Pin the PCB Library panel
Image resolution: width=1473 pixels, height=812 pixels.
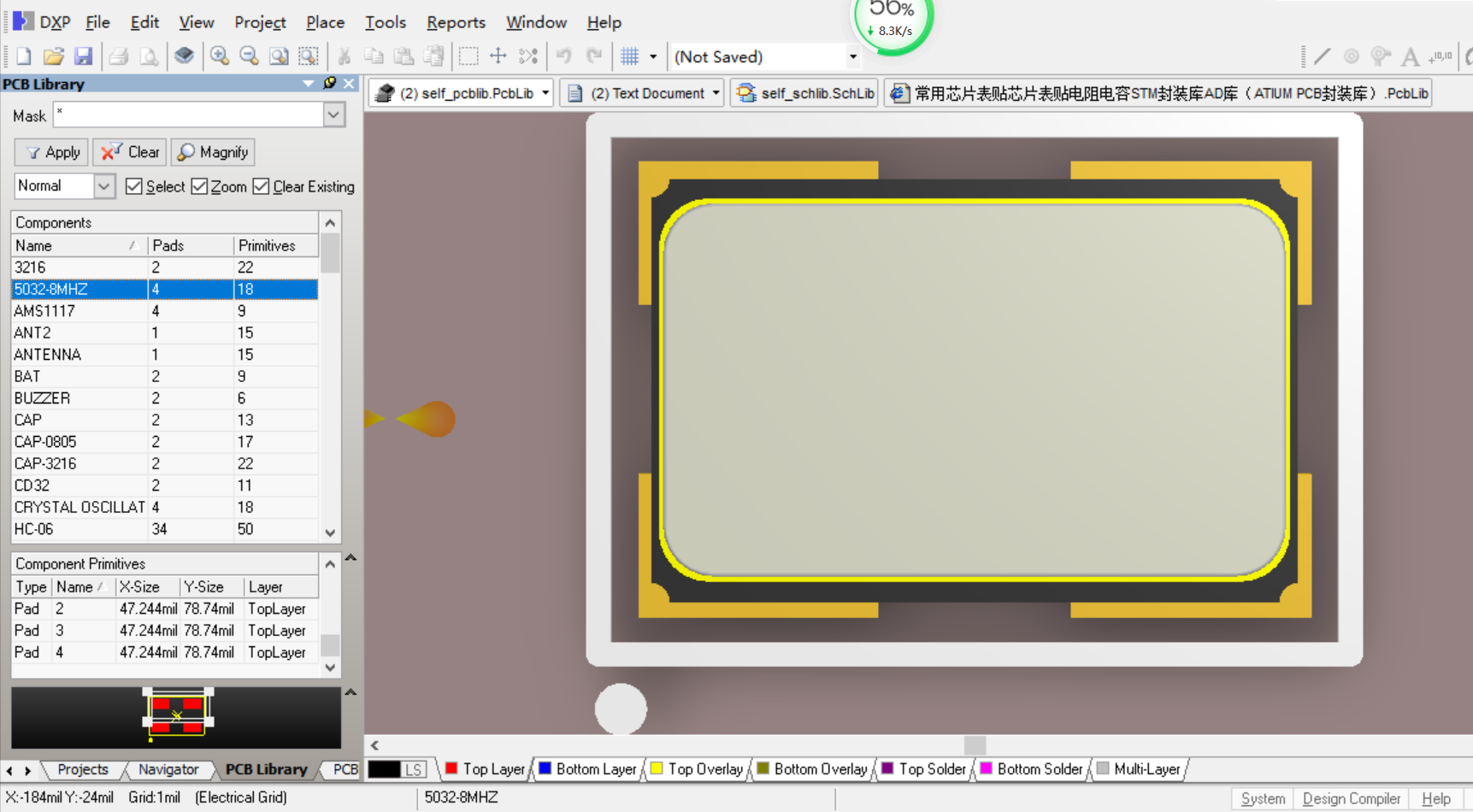329,83
